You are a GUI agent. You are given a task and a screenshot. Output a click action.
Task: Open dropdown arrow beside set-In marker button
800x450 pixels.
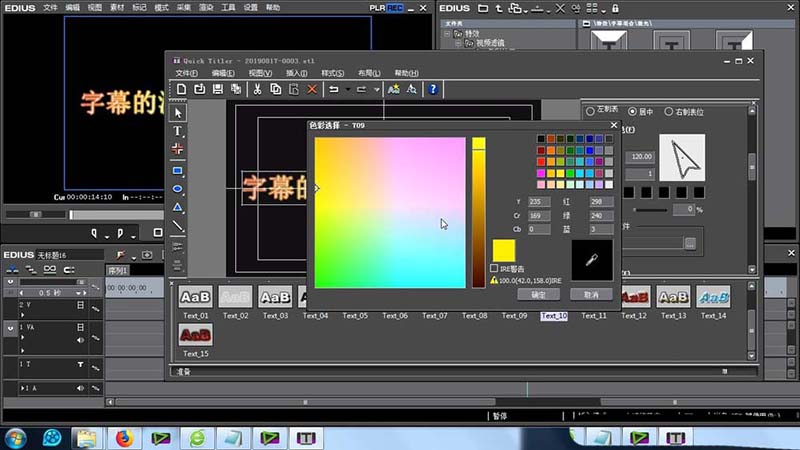[x=107, y=236]
